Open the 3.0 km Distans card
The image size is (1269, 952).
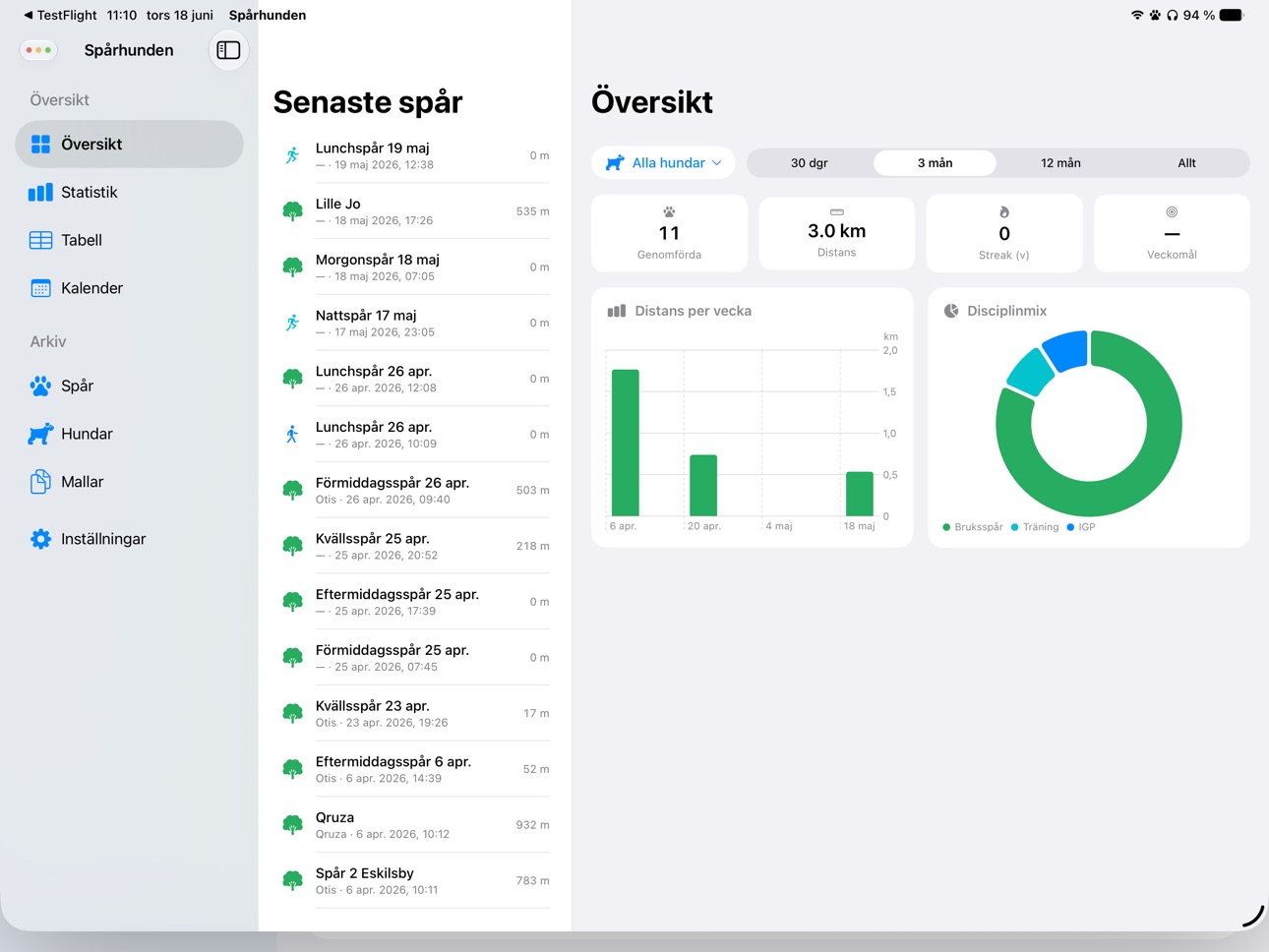pos(836,233)
